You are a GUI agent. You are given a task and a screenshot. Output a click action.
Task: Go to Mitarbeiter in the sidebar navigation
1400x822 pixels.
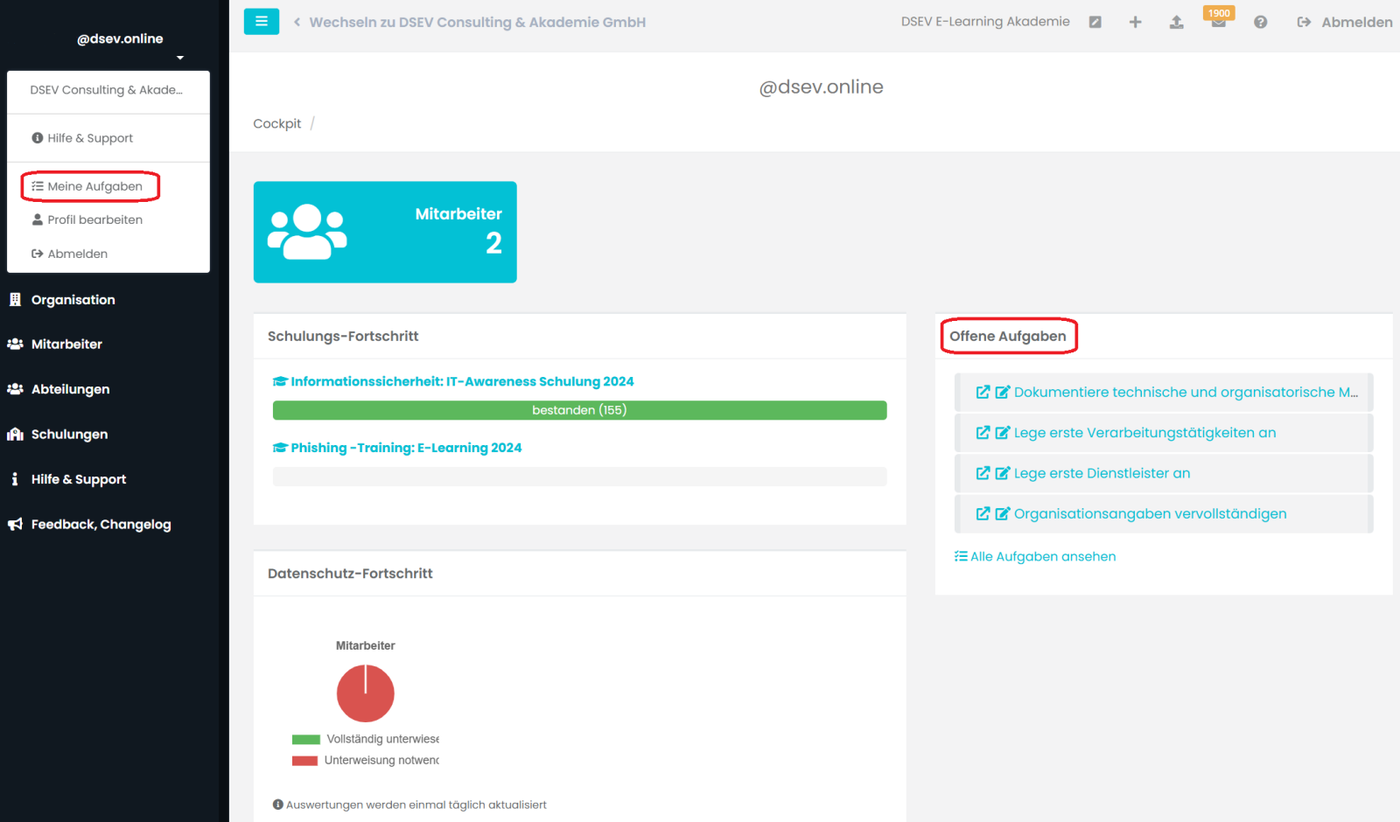[x=56, y=344]
